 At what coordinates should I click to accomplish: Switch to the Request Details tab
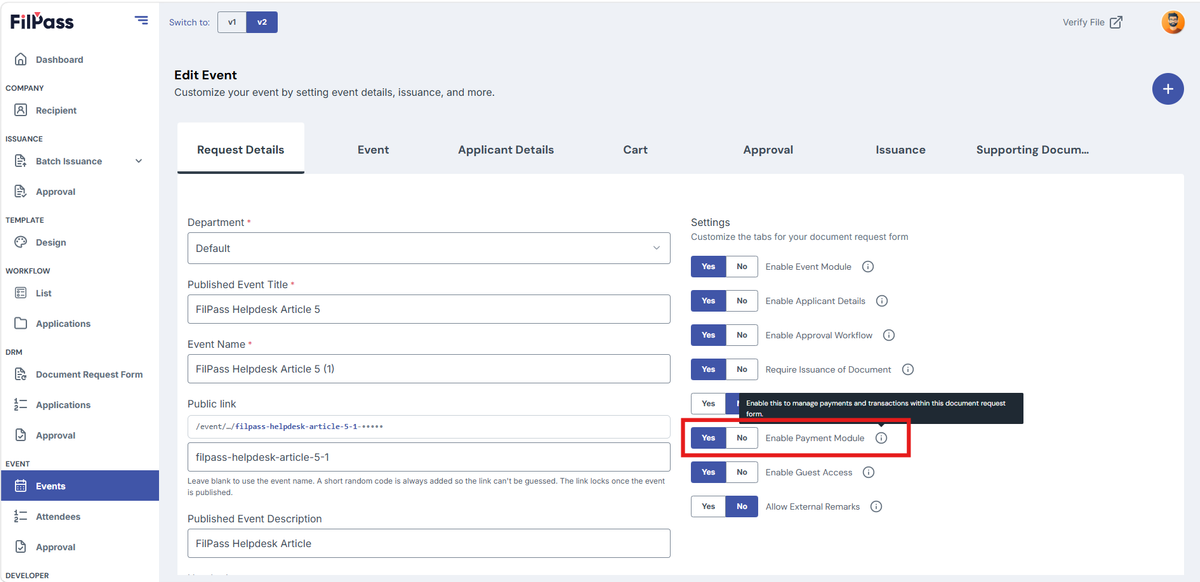pyautogui.click(x=241, y=150)
